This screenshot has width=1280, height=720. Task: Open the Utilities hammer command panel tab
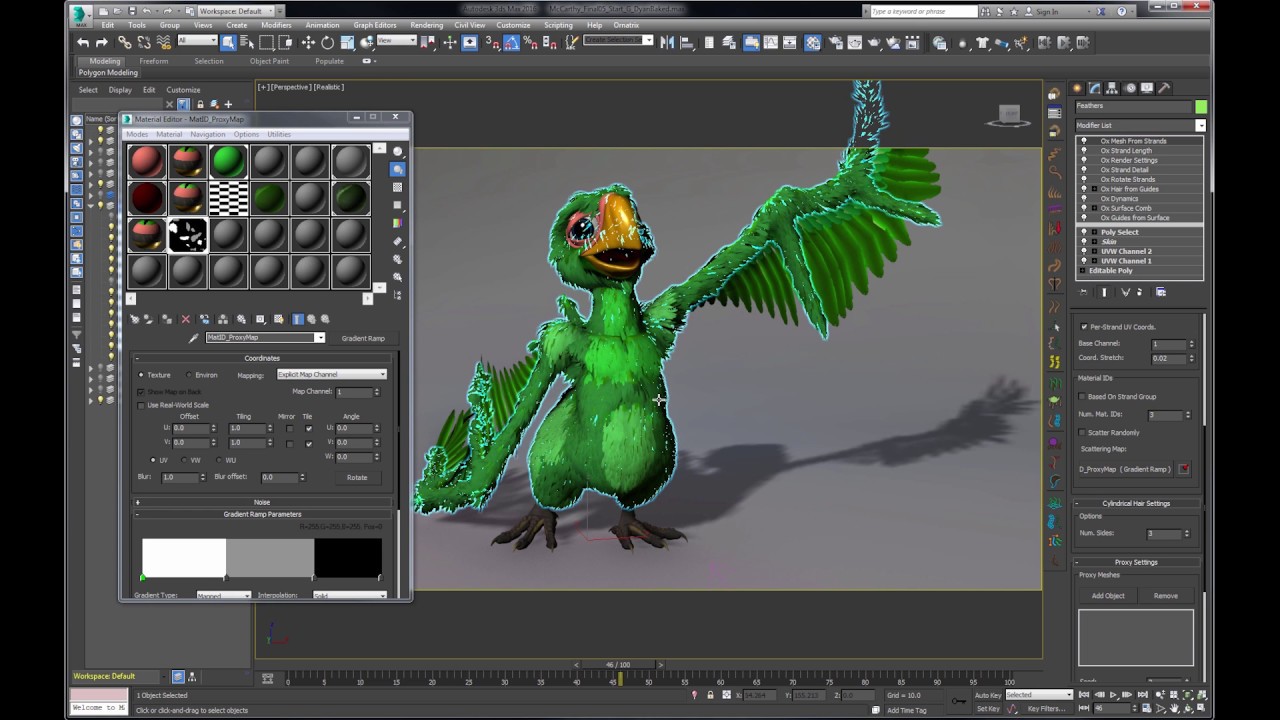pos(1164,88)
